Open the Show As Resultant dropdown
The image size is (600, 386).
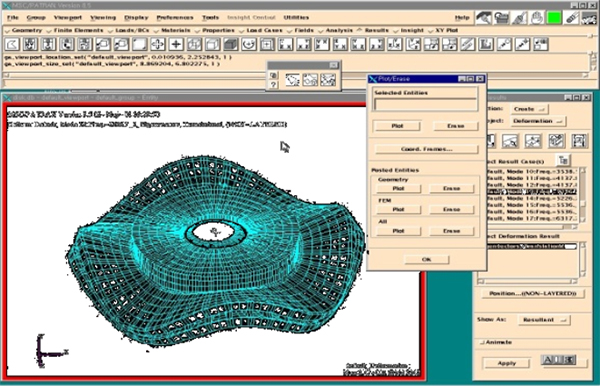click(x=544, y=320)
